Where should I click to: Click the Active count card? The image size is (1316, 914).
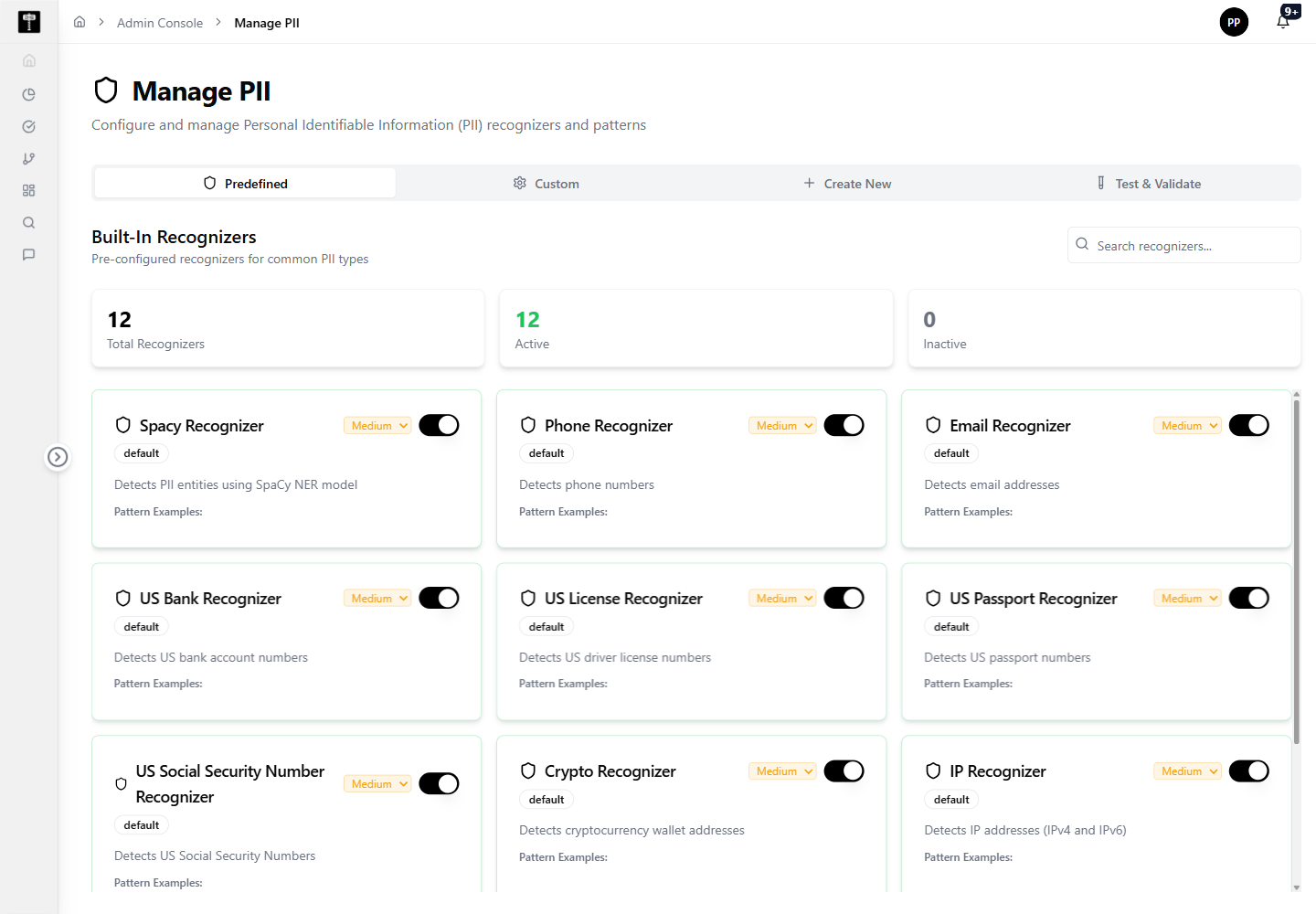point(696,329)
